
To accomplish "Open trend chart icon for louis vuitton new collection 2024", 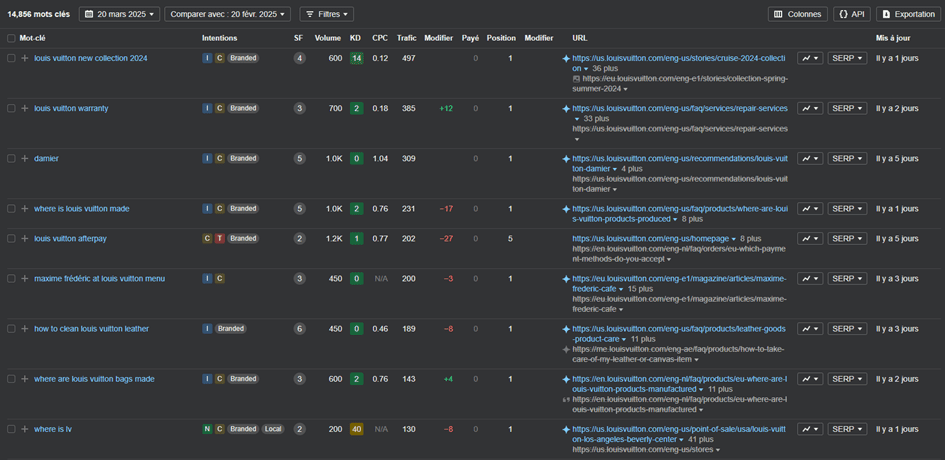I will point(810,58).
